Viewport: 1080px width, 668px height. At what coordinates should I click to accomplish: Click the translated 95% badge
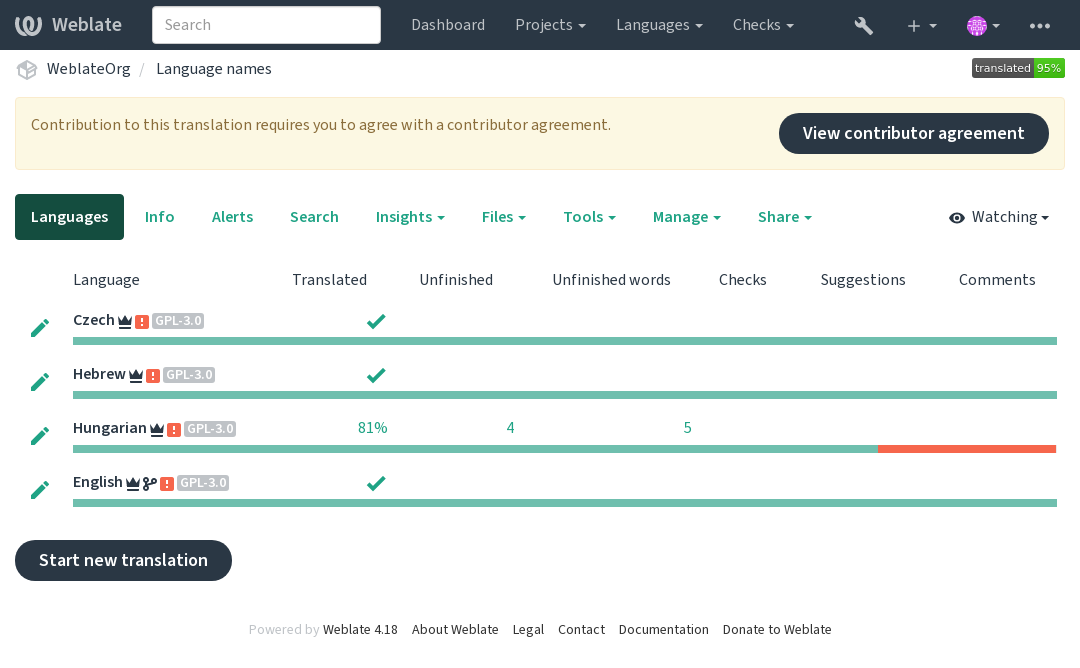click(1018, 68)
